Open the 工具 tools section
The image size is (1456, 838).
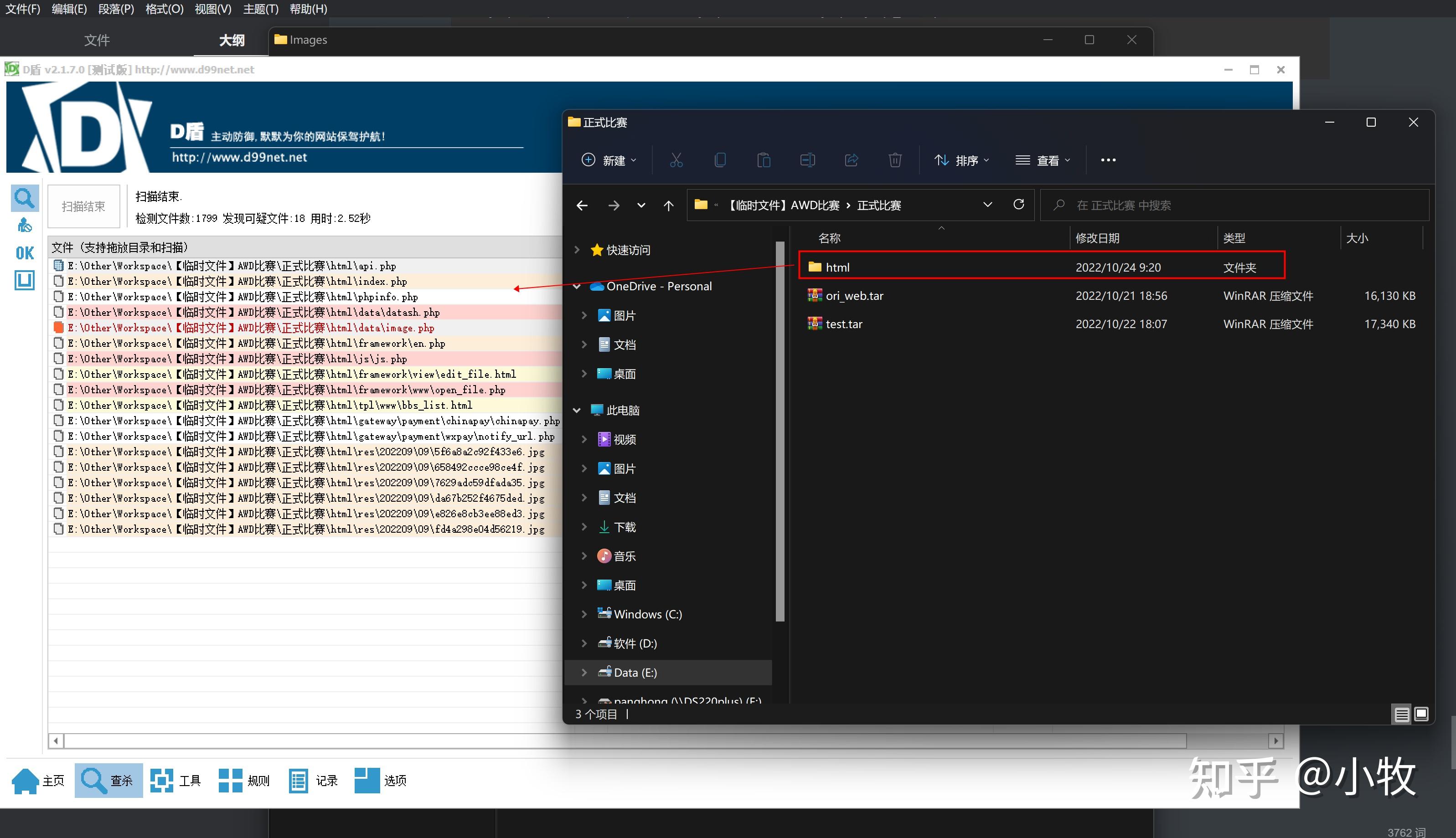click(176, 781)
